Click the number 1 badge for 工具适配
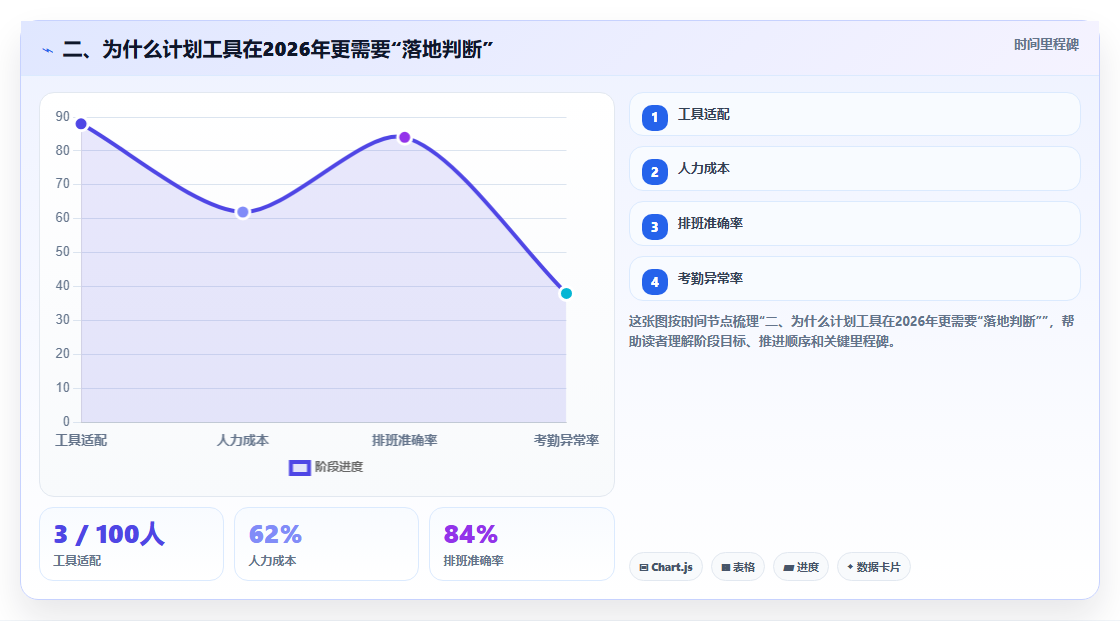Screen dimensions: 1120x621 click(654, 117)
